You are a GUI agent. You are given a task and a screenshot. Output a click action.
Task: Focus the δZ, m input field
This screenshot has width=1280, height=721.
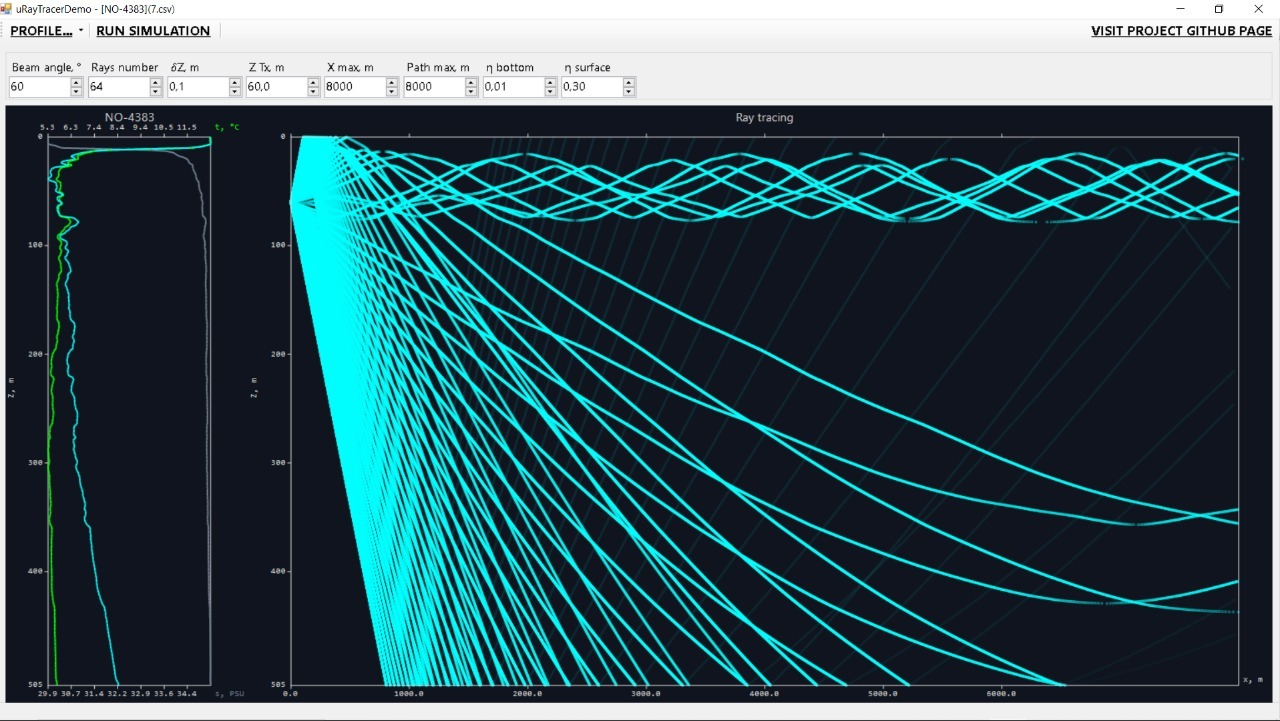coord(197,87)
